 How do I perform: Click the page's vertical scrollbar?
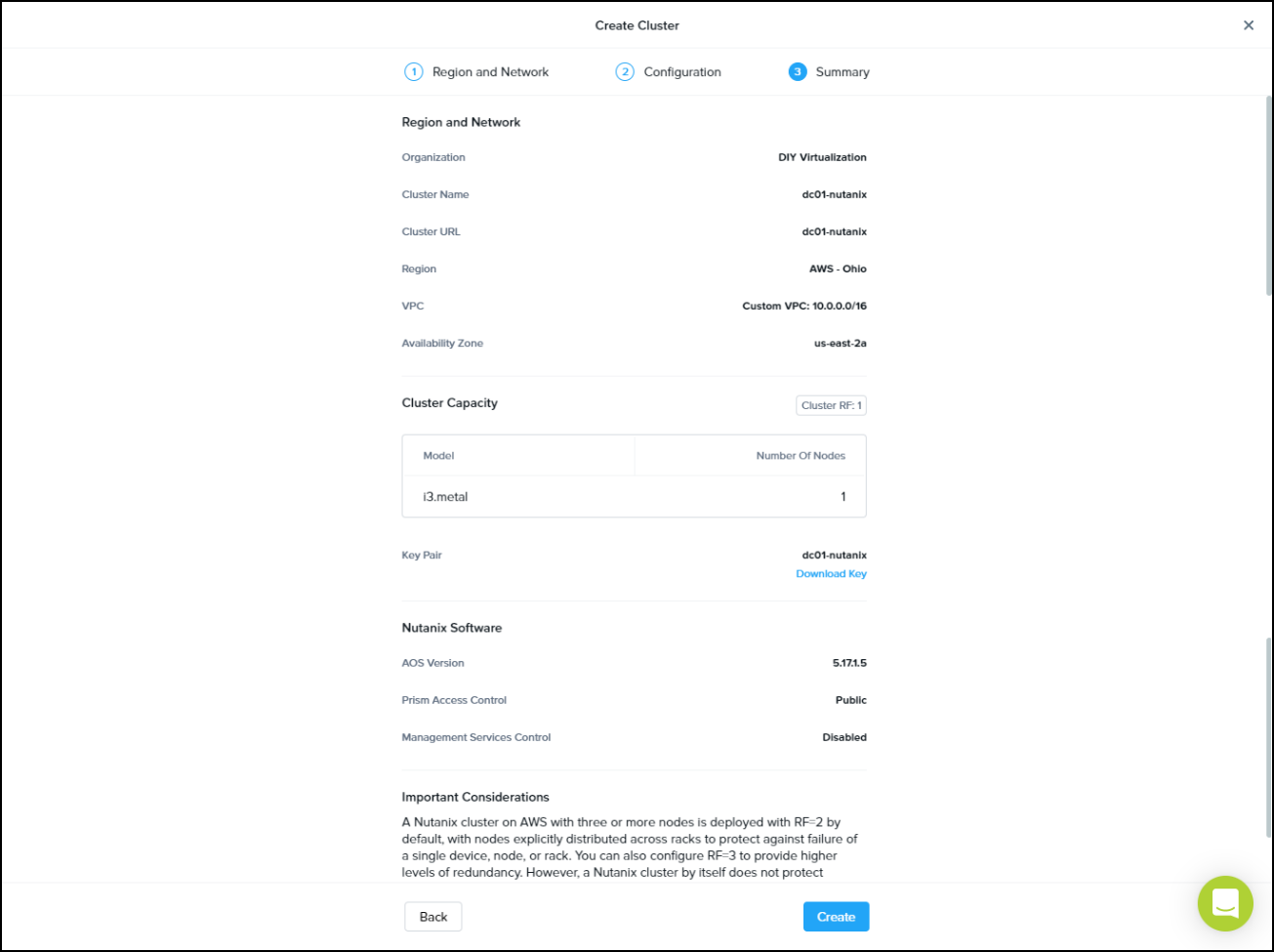pos(1268,195)
